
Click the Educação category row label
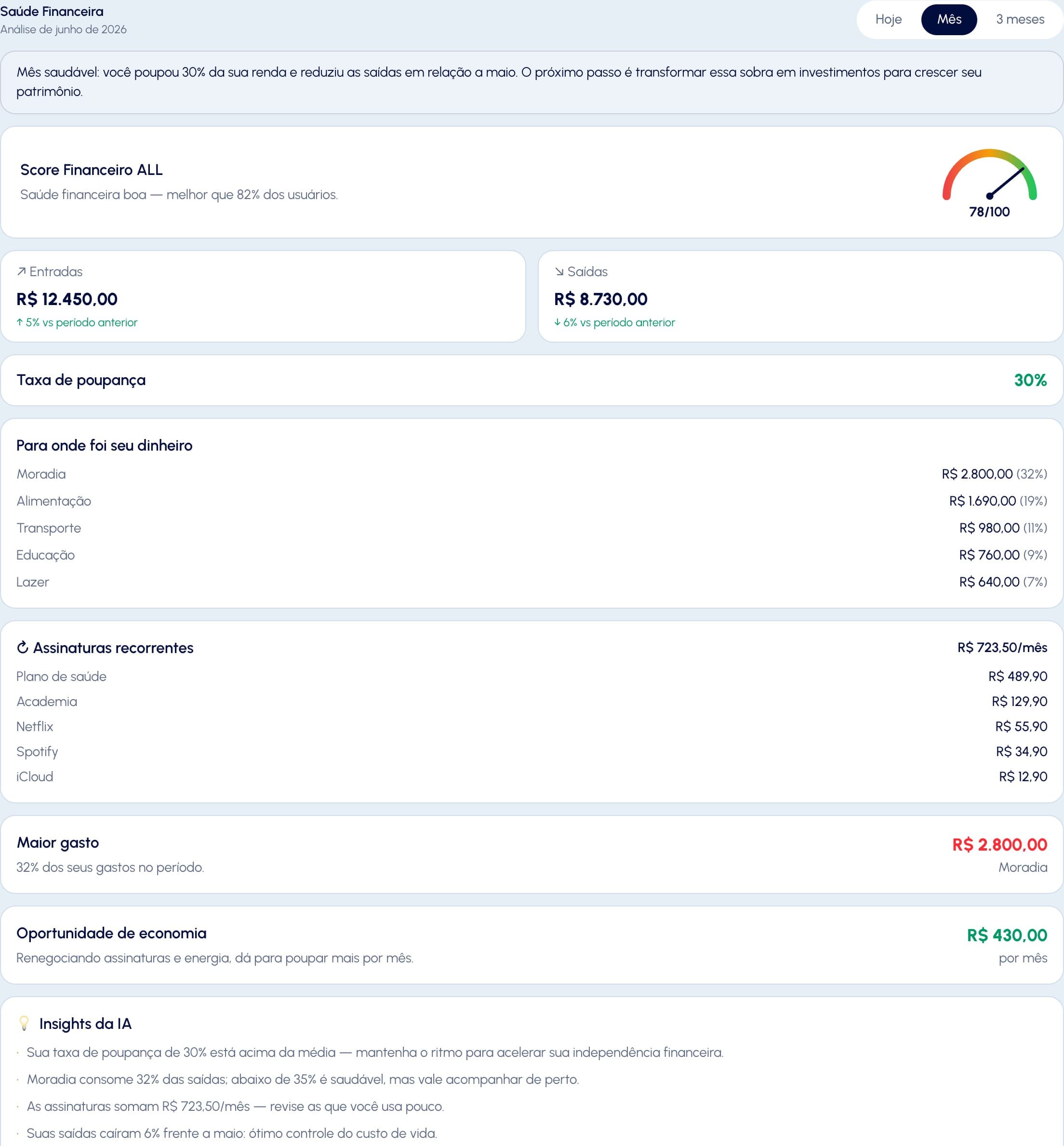(x=45, y=555)
